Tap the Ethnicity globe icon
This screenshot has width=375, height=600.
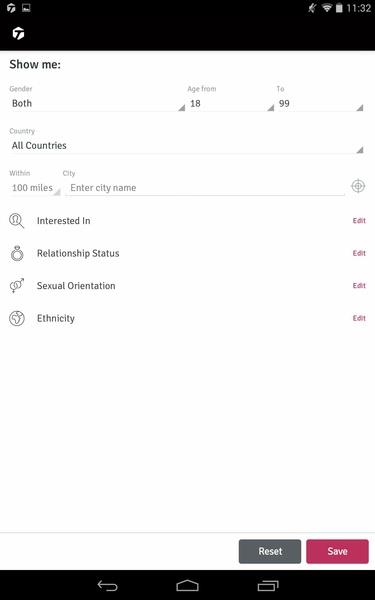pyautogui.click(x=17, y=318)
